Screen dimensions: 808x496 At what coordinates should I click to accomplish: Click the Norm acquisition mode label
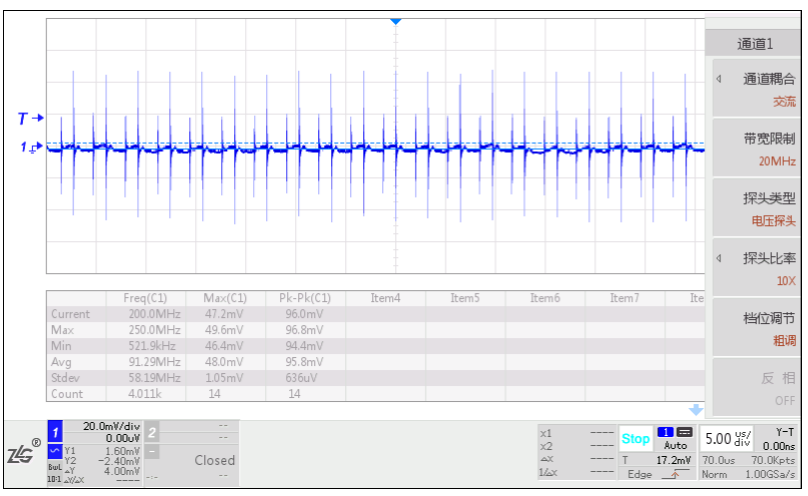point(714,474)
